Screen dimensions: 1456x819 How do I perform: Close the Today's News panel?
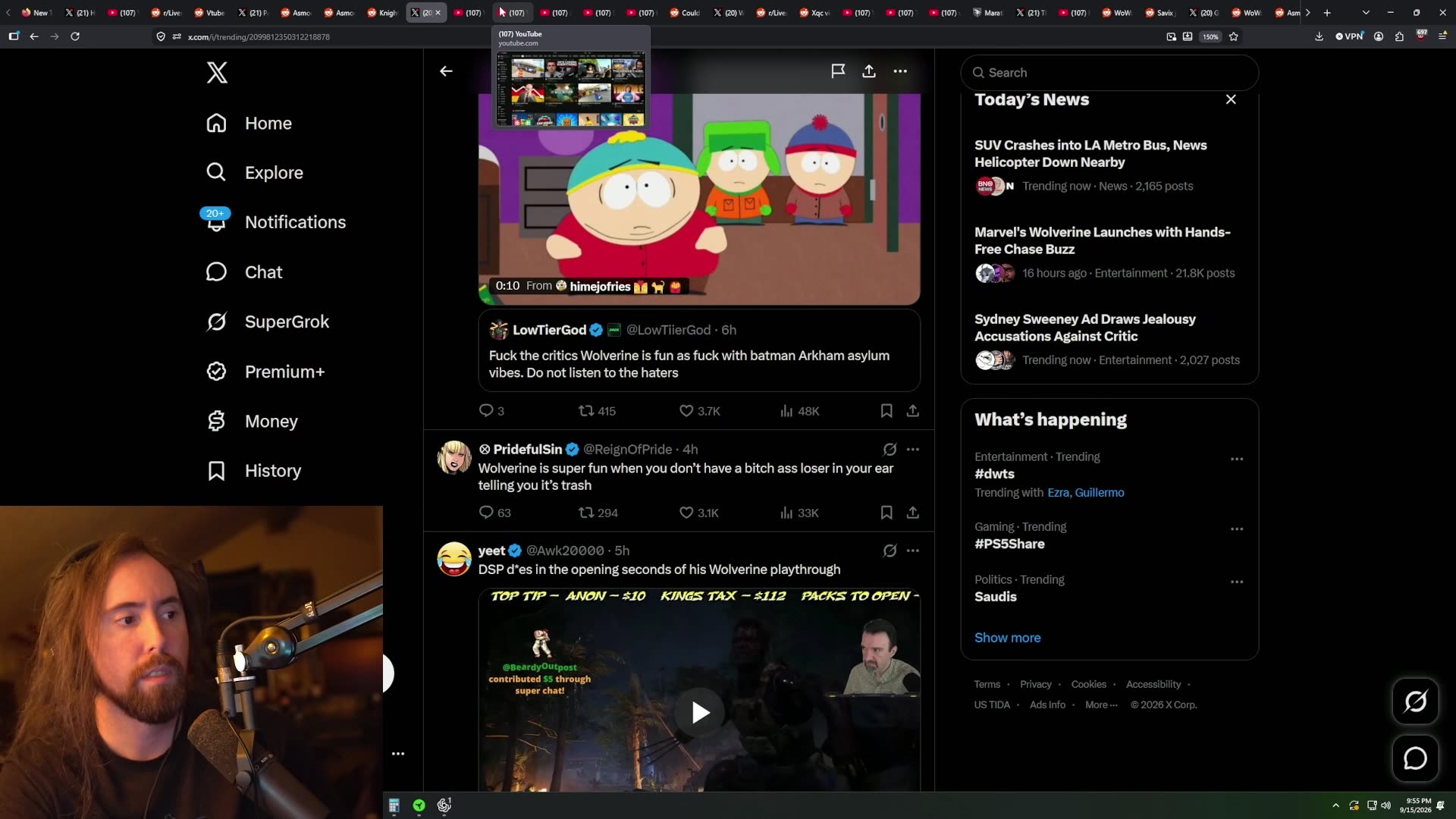1231,99
